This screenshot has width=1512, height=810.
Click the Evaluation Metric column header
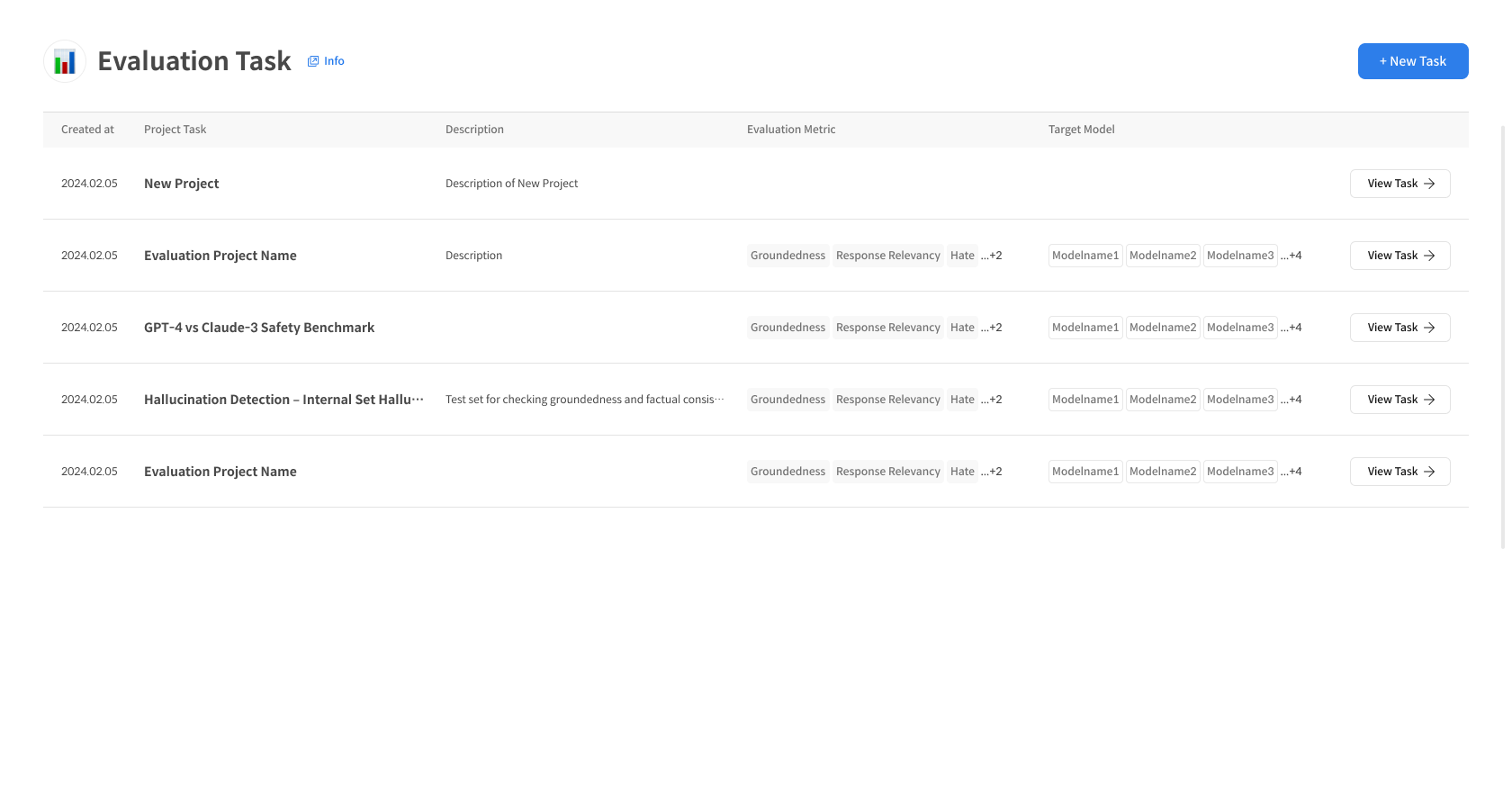(x=791, y=130)
